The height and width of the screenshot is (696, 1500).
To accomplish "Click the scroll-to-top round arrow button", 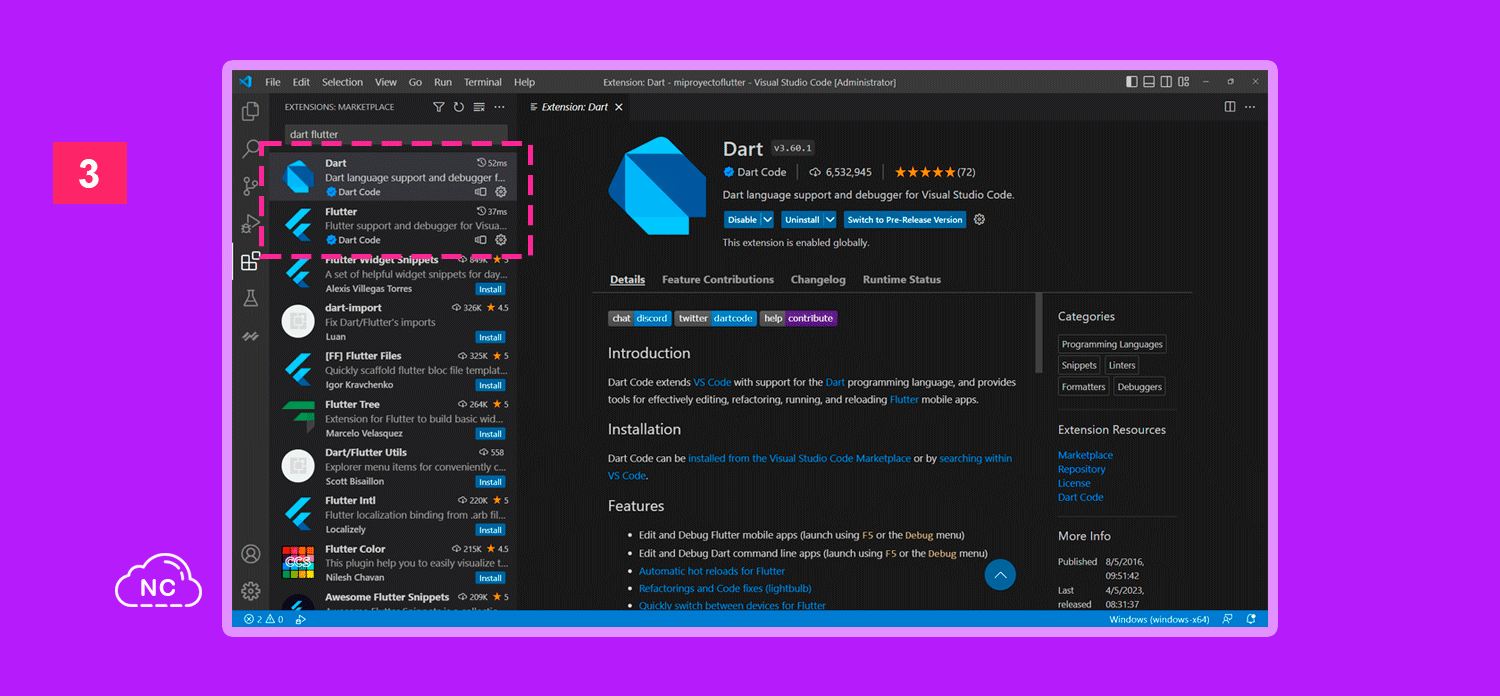I will (1000, 574).
